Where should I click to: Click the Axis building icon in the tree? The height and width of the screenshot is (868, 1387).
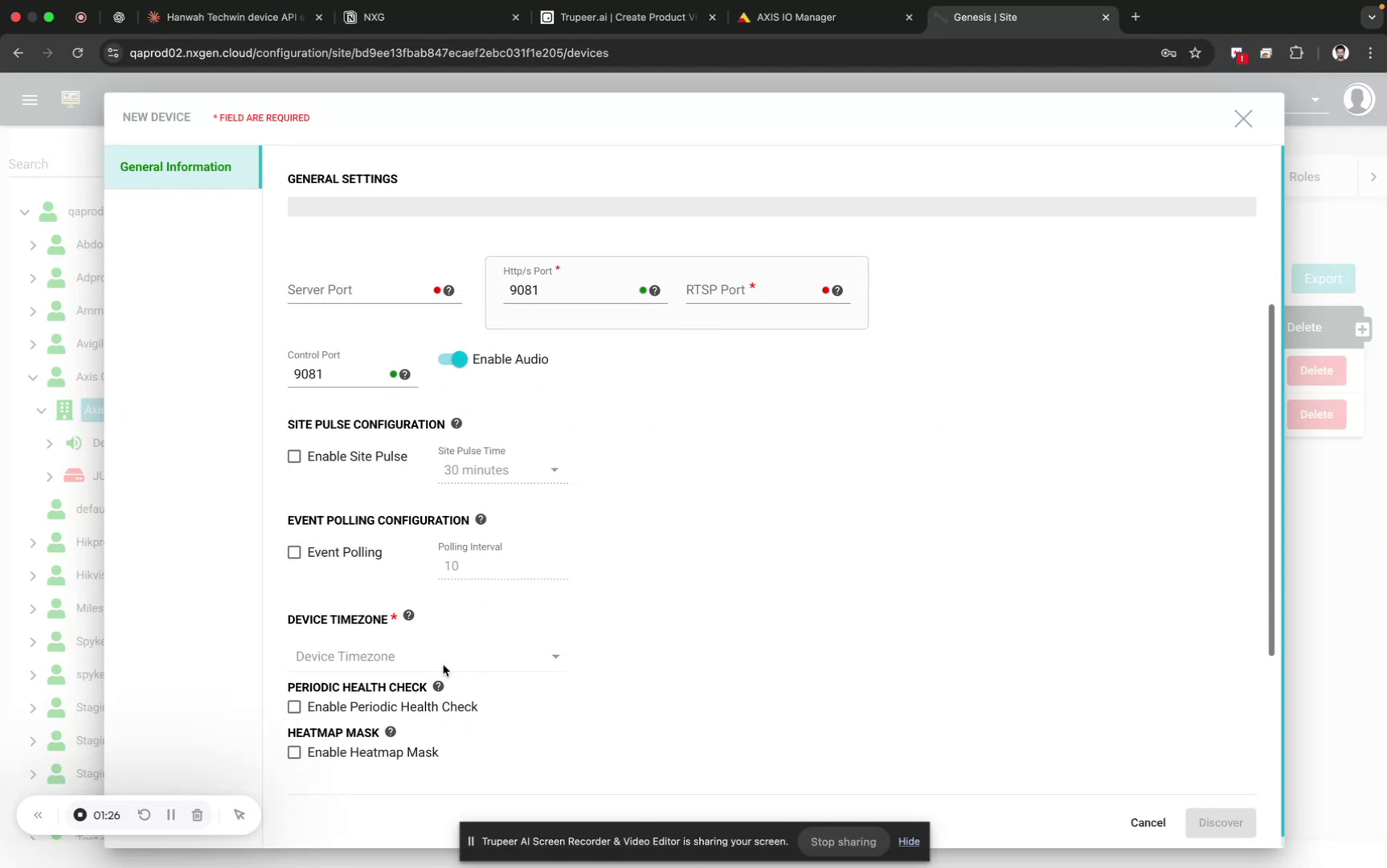(63, 410)
